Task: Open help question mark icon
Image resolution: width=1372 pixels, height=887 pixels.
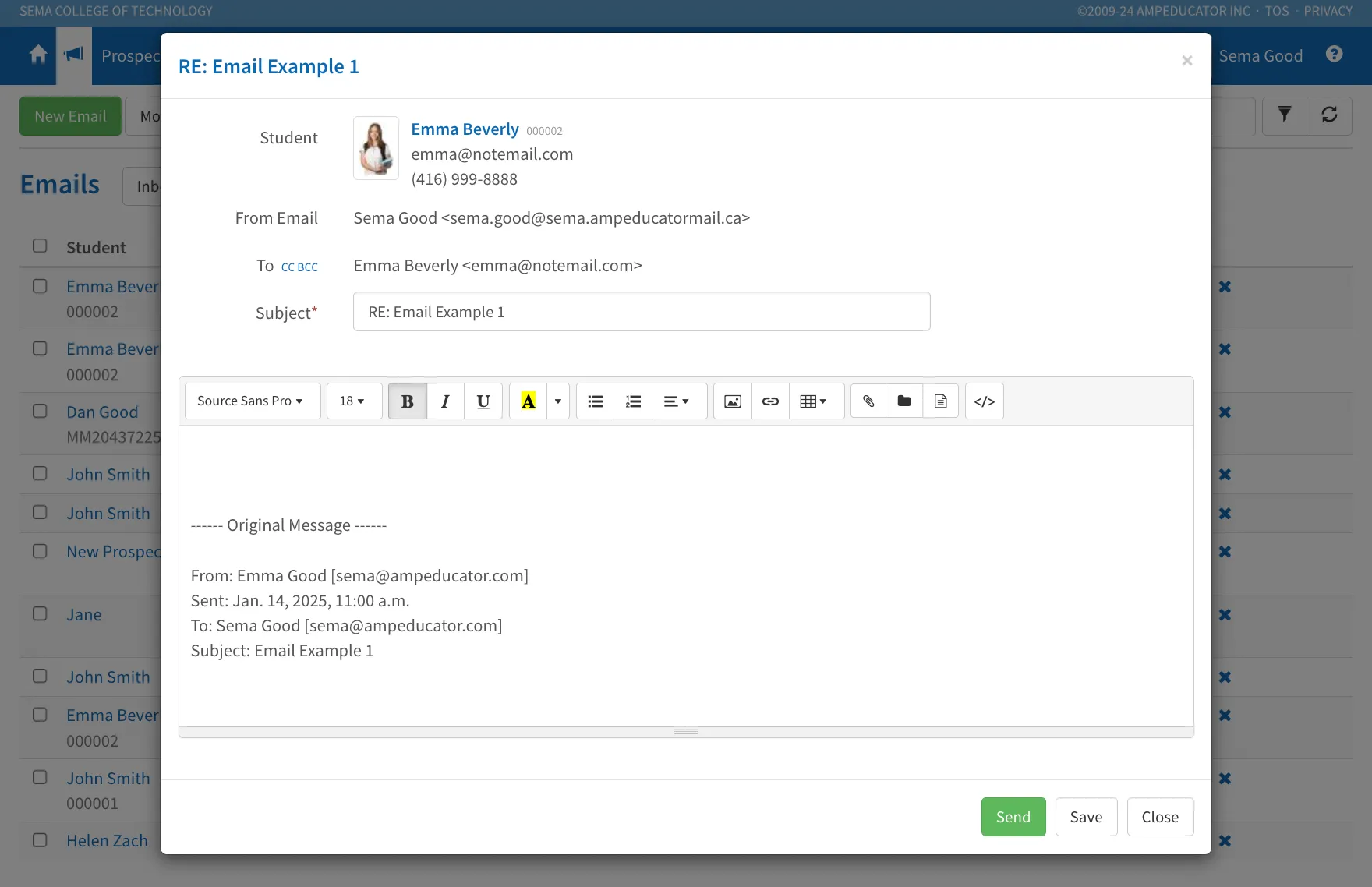Action: pyautogui.click(x=1335, y=54)
